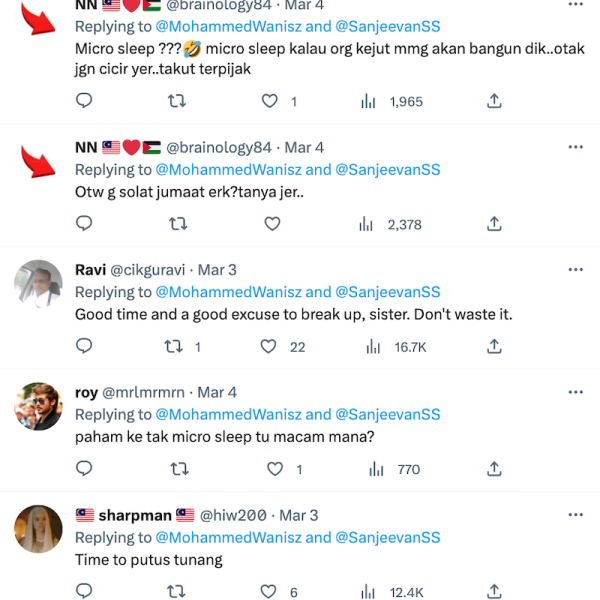Image resolution: width=600 pixels, height=600 pixels.
Task: Open sharpman's profile avatar
Action: pyautogui.click(x=38, y=529)
